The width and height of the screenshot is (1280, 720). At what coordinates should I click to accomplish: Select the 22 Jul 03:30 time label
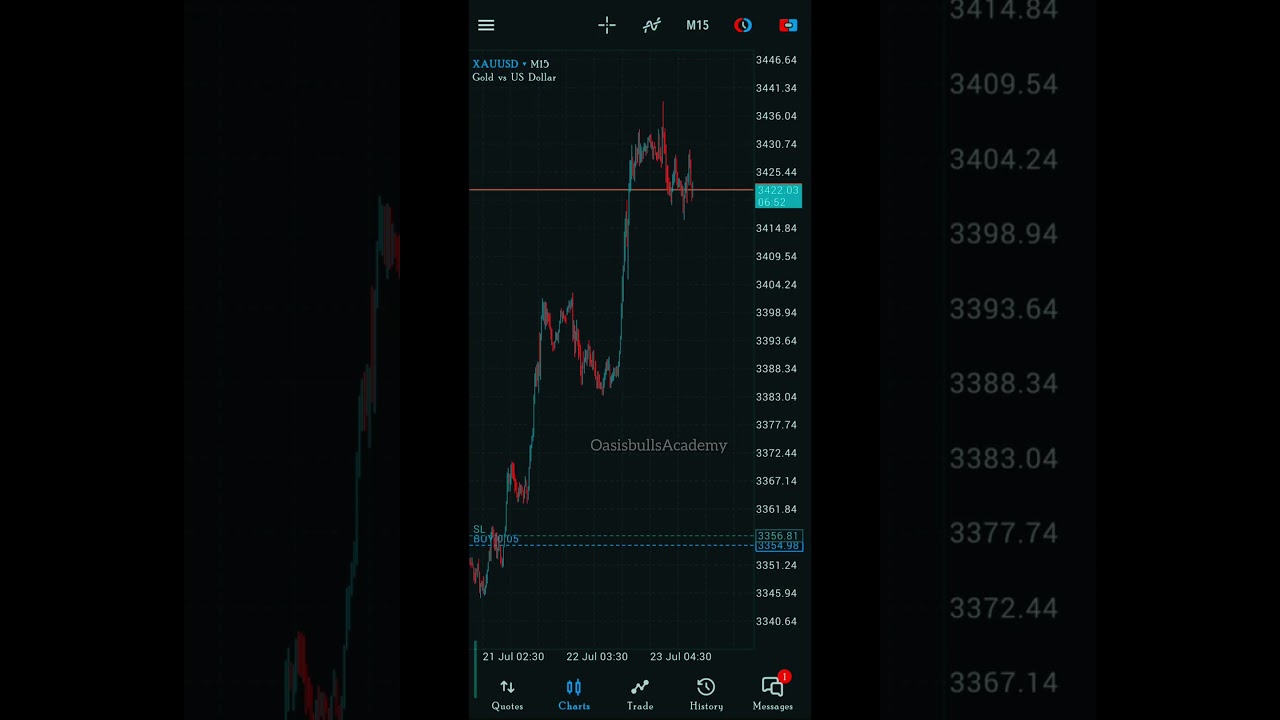tap(597, 657)
